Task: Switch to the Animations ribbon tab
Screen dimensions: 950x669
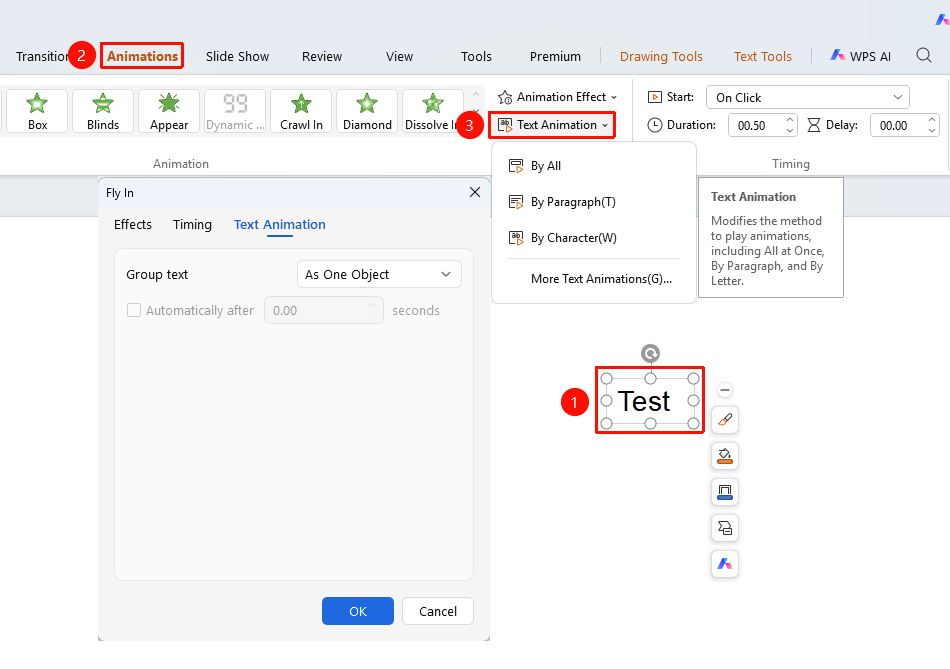Action: tap(142, 56)
